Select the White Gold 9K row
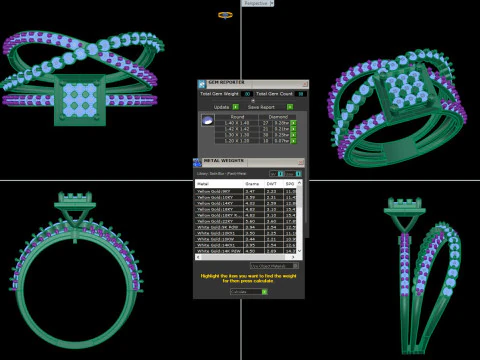 tap(246, 227)
